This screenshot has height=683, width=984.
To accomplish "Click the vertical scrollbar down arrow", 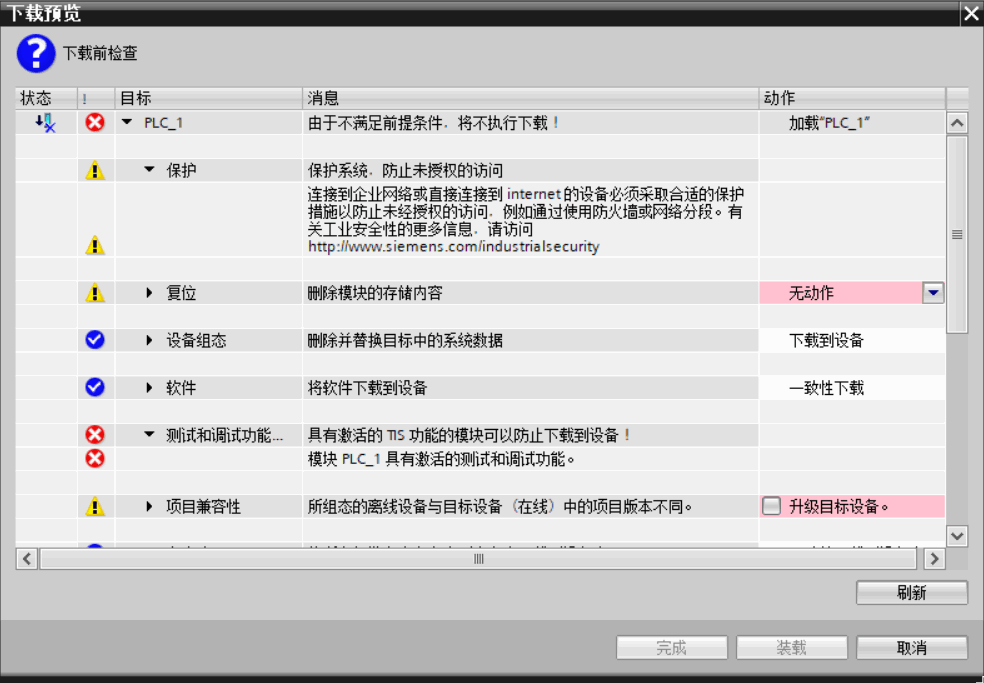I will coord(957,535).
